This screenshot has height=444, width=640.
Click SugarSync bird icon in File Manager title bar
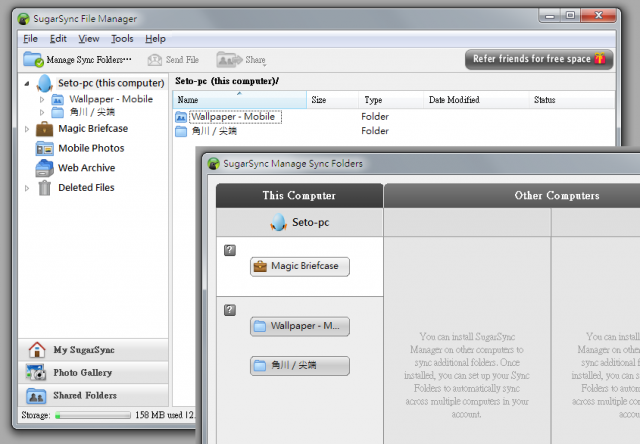(x=24, y=19)
